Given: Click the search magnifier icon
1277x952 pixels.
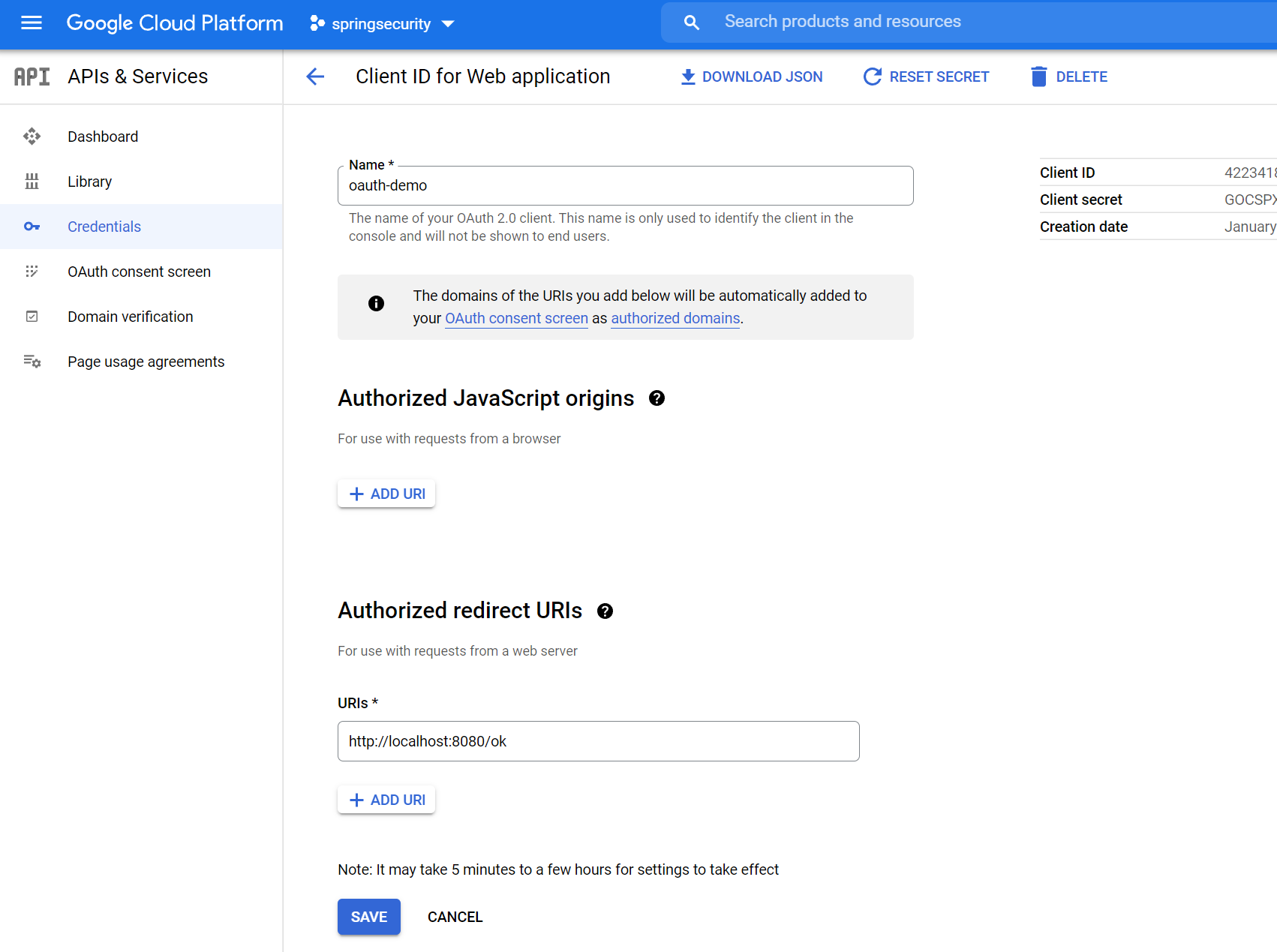Looking at the screenshot, I should click(x=692, y=23).
